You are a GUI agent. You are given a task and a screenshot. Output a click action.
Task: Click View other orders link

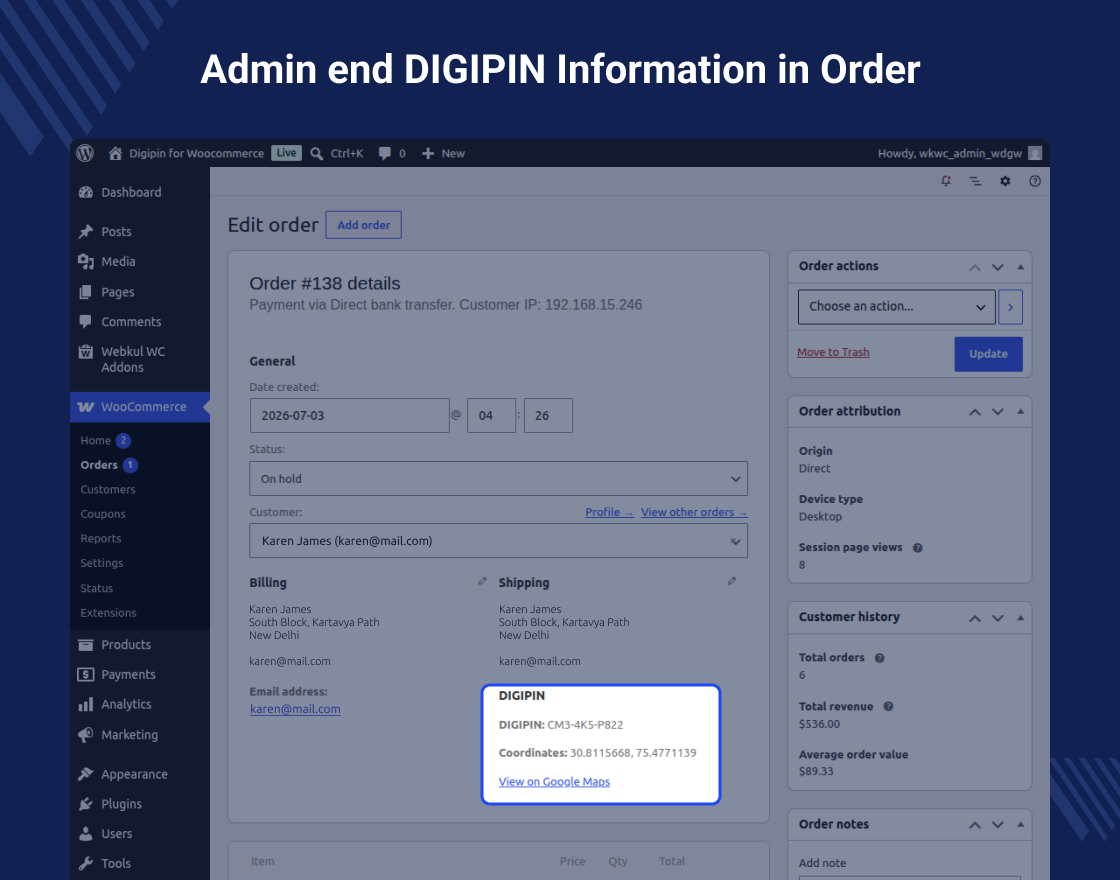[x=694, y=512]
